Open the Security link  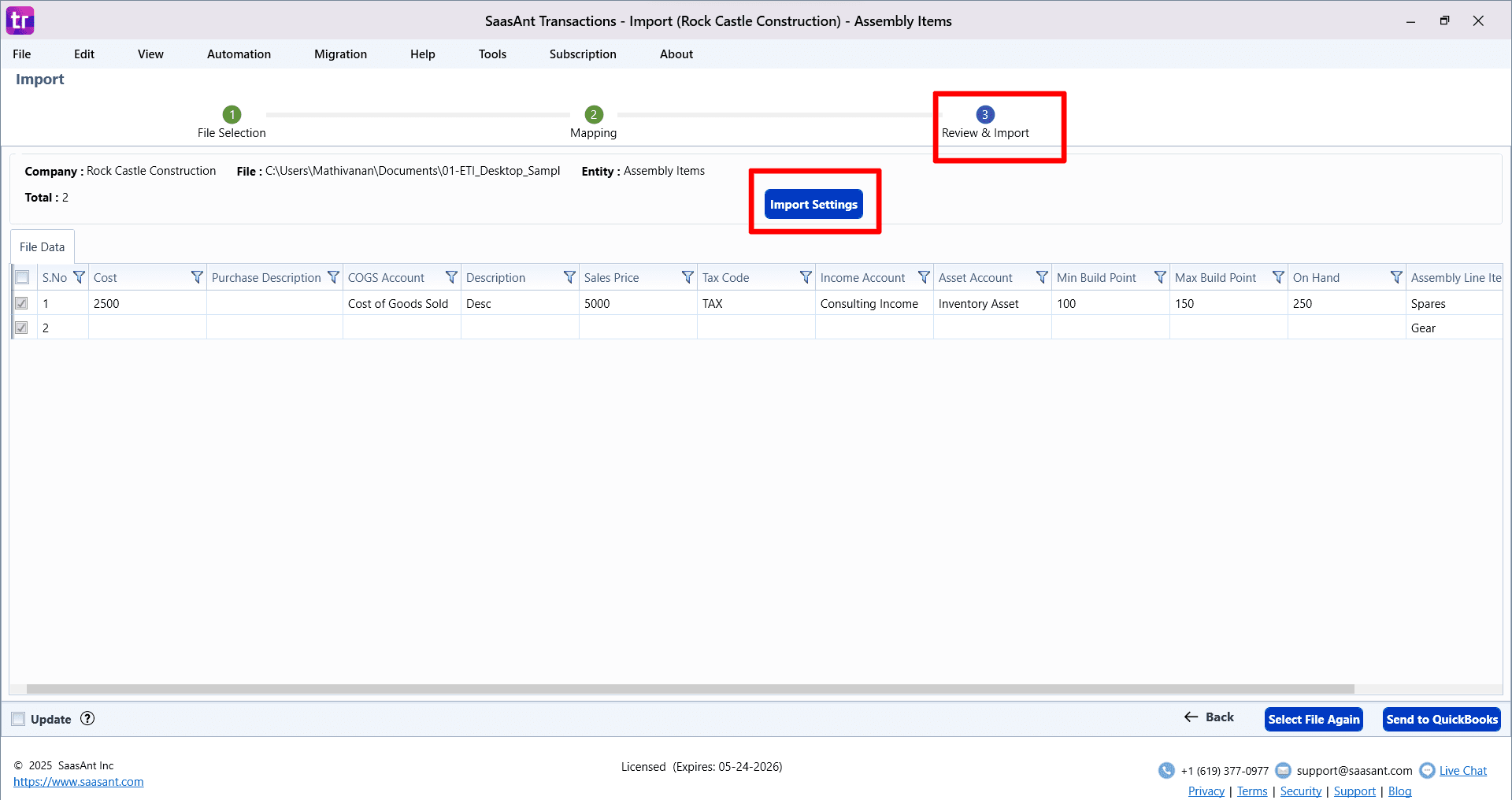(1301, 791)
